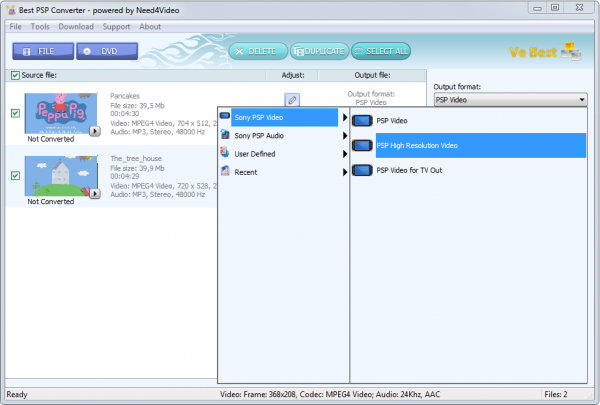Click the Sony PSP Audio music icon

click(225, 134)
